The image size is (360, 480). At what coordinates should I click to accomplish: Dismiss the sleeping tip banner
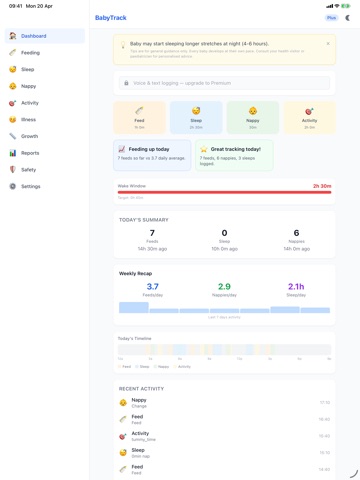[x=328, y=43]
